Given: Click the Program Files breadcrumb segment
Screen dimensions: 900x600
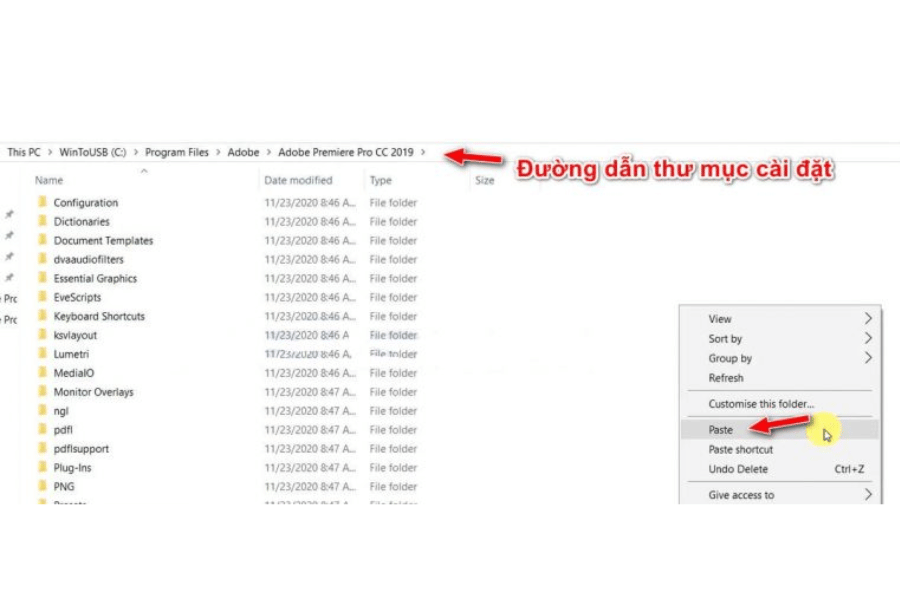Looking at the screenshot, I should point(177,152).
